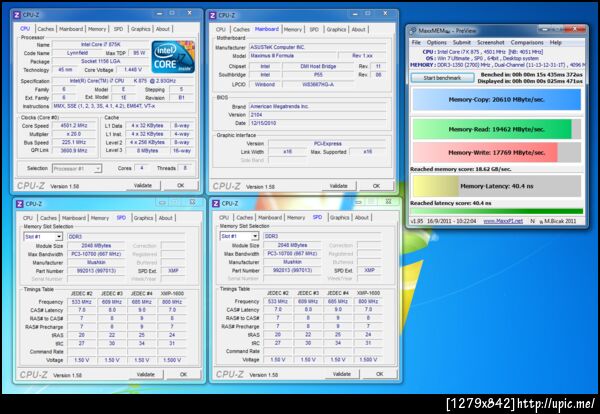Click the BIOS Date field 12/15/2010
This screenshot has height=414, width=600.
click(x=318, y=123)
